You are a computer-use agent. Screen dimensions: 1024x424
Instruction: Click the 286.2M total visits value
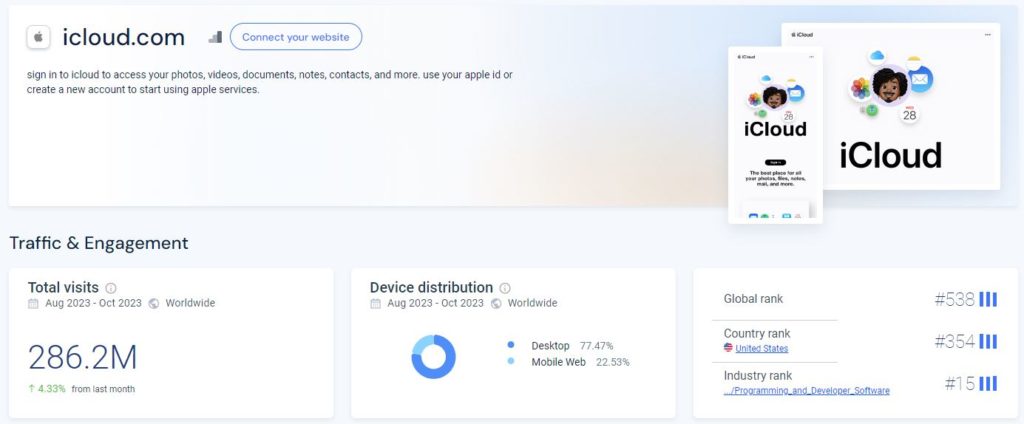tap(82, 357)
